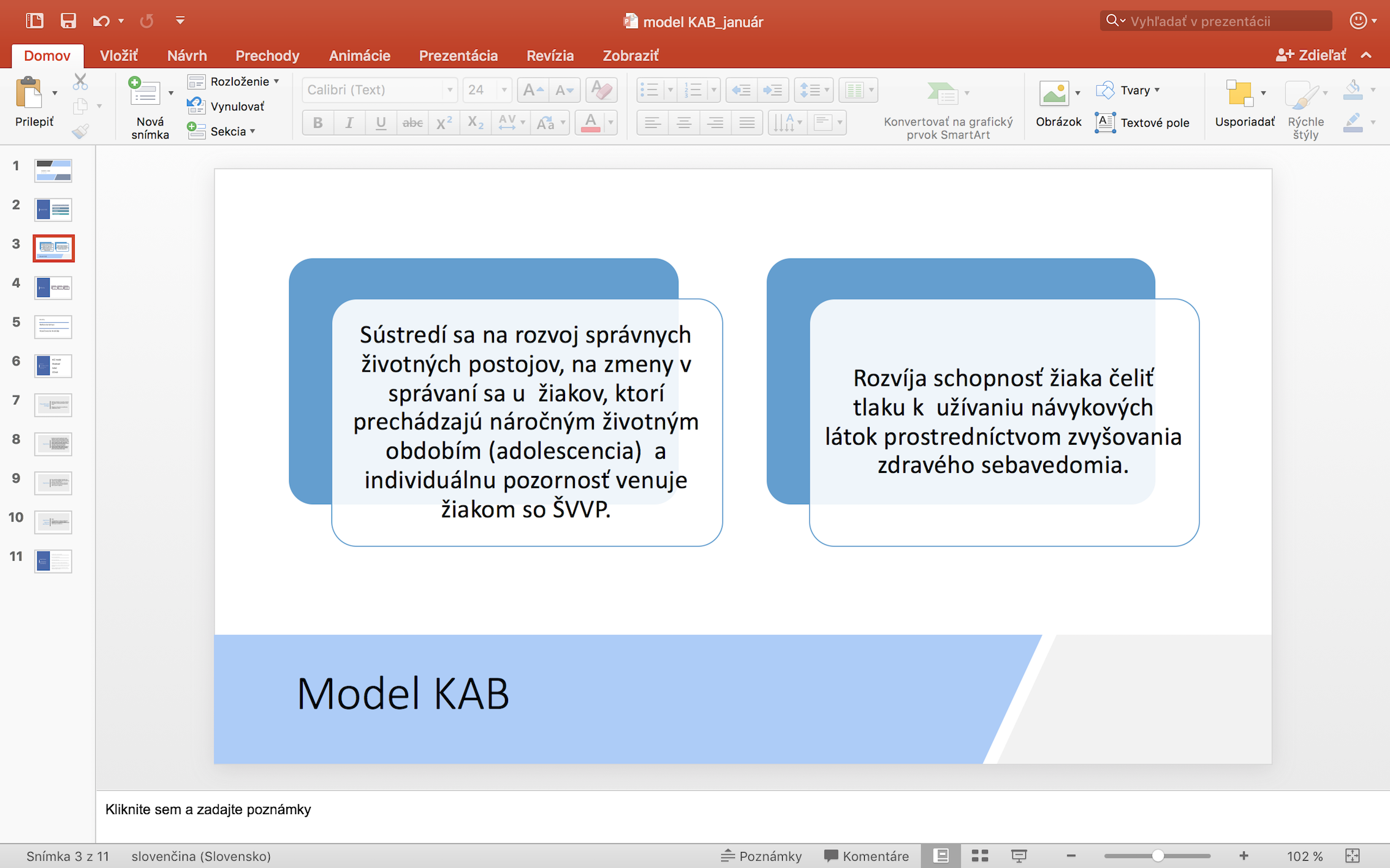The height and width of the screenshot is (868, 1390).
Task: Toggle Subscript formatting
Action: (x=475, y=123)
